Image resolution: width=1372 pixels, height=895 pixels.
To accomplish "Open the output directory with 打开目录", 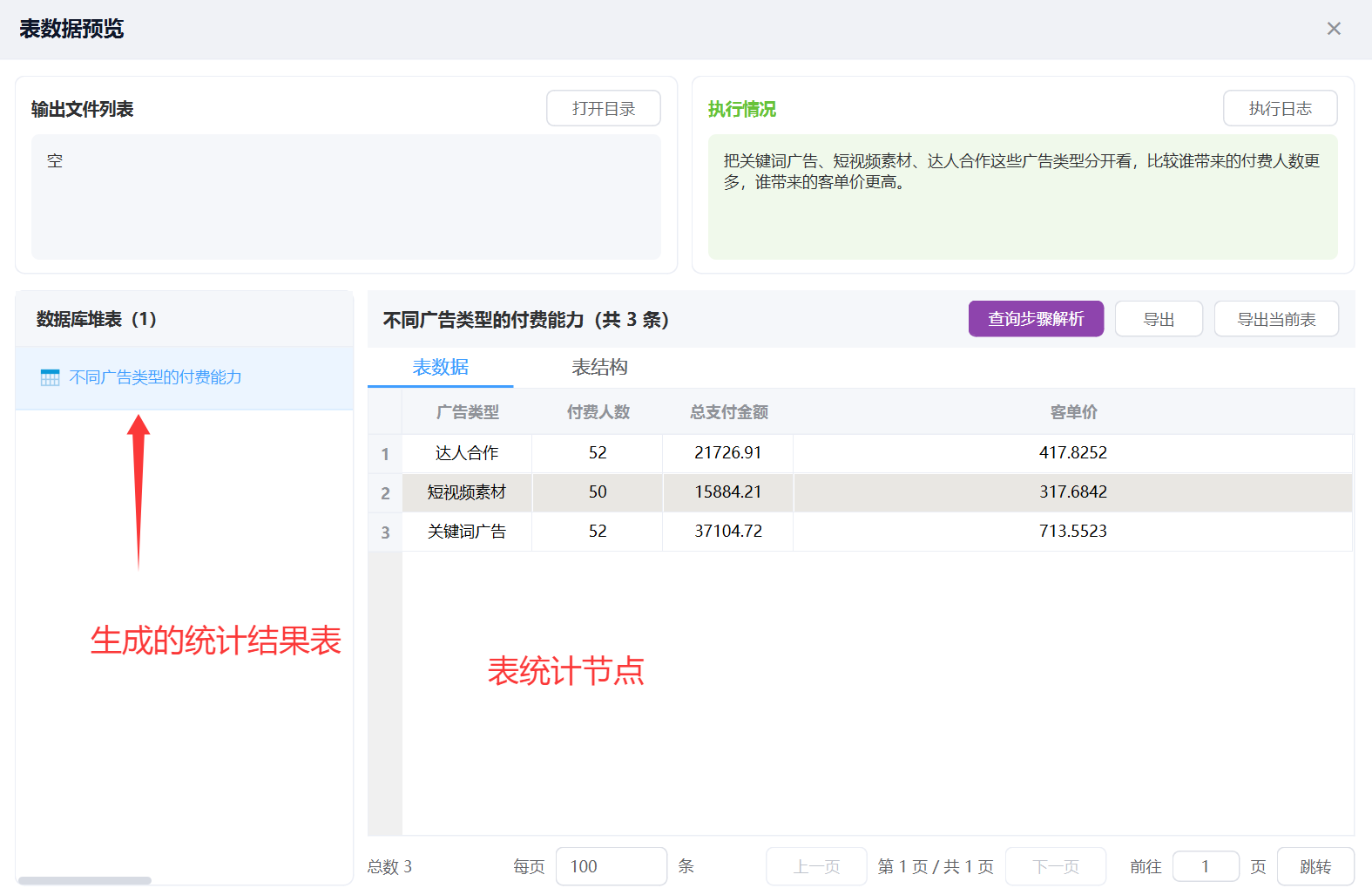I will pos(603,108).
